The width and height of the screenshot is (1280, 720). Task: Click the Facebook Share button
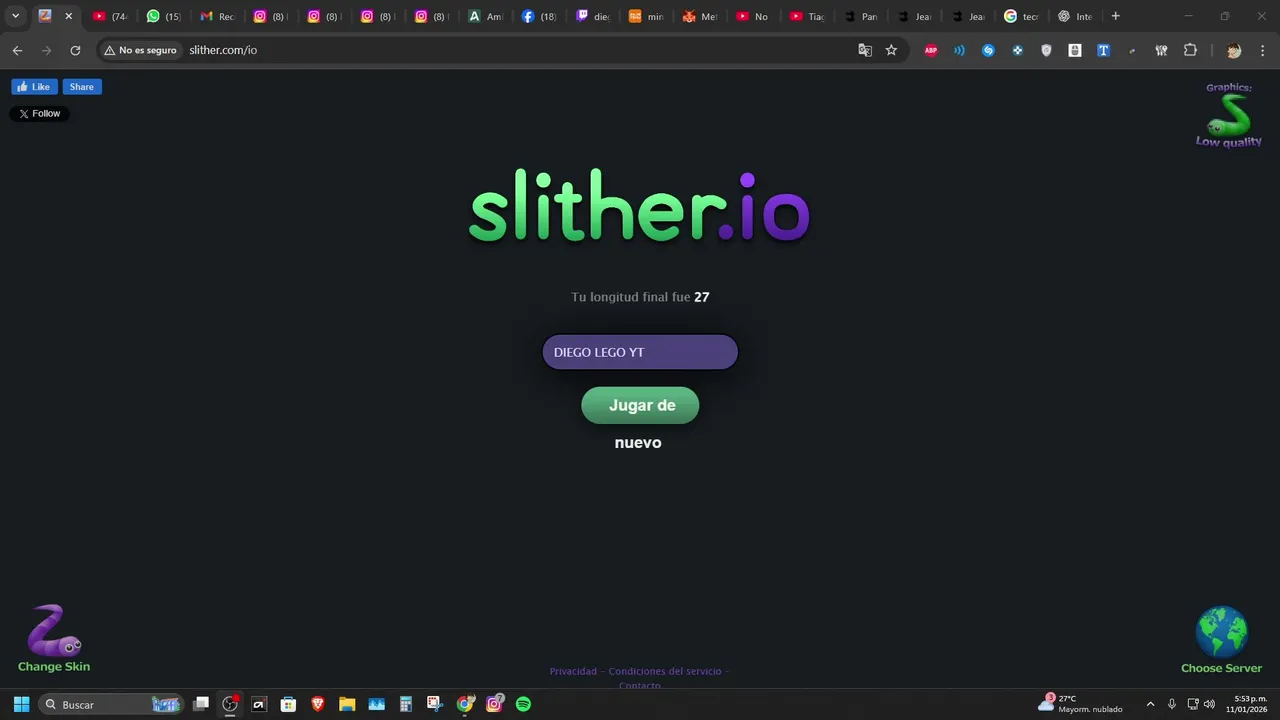(x=82, y=87)
